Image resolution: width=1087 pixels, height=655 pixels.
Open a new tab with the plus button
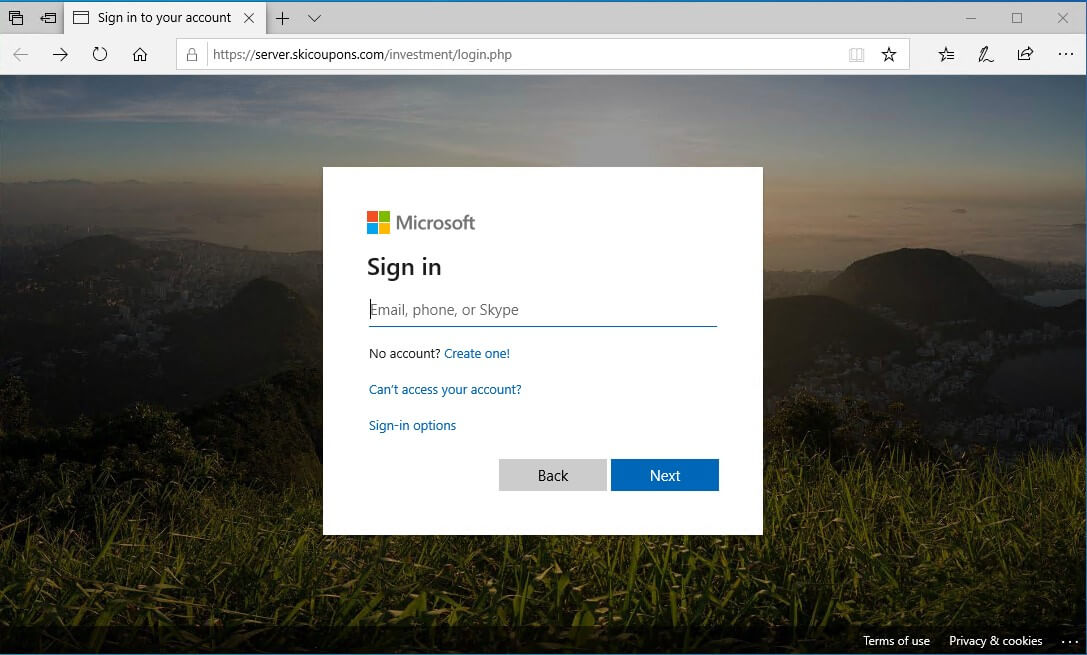282,18
